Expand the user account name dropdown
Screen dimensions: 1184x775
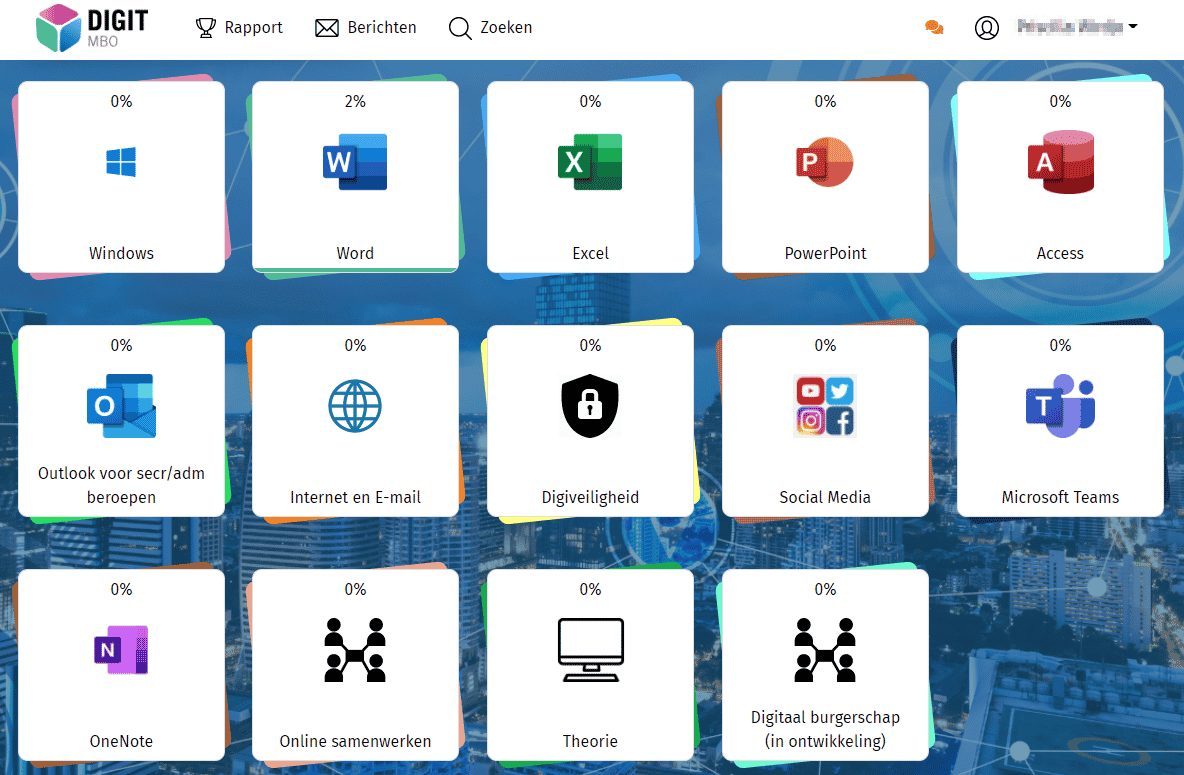(1077, 27)
